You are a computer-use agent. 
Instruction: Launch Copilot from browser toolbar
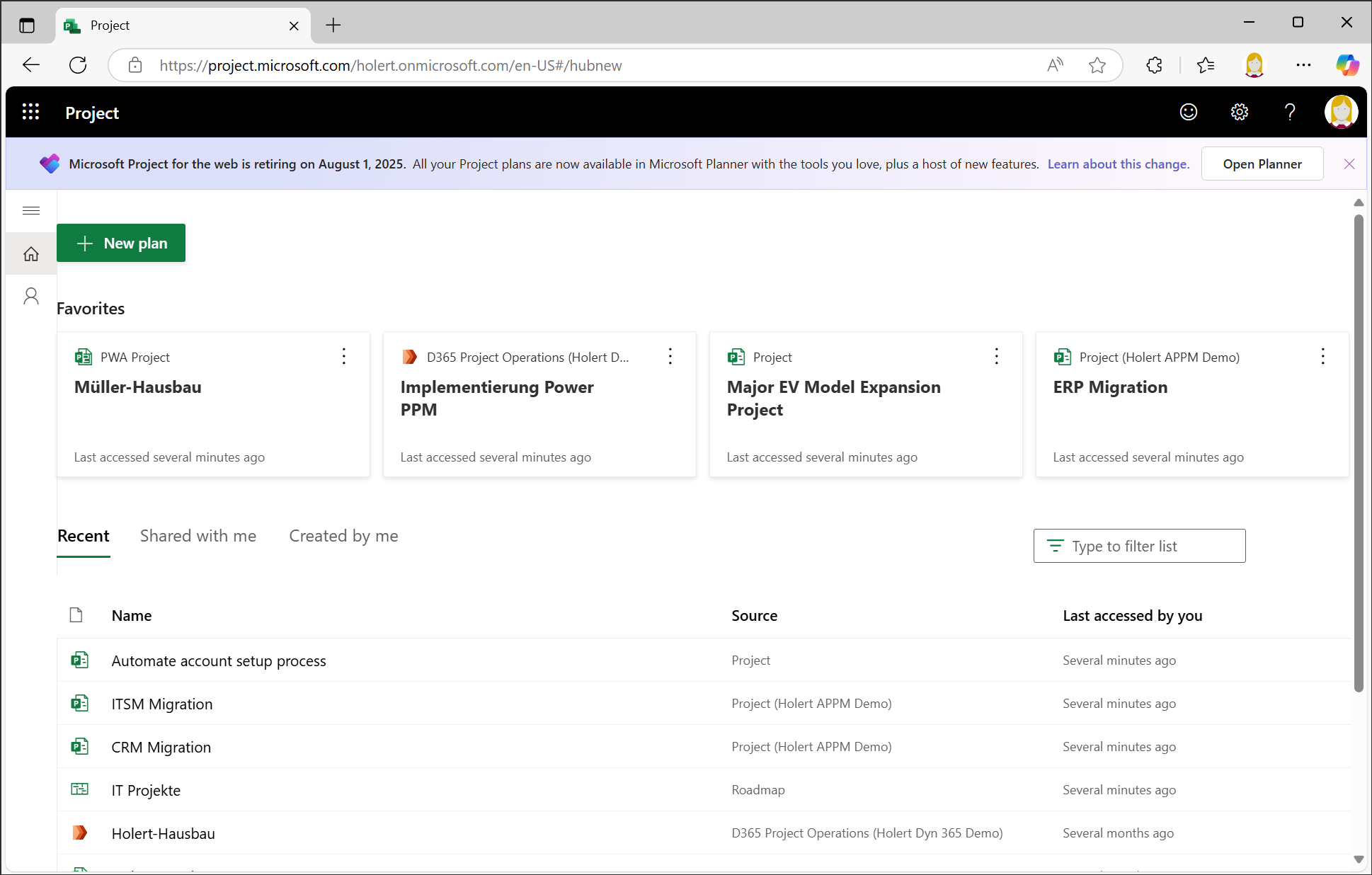coord(1347,65)
